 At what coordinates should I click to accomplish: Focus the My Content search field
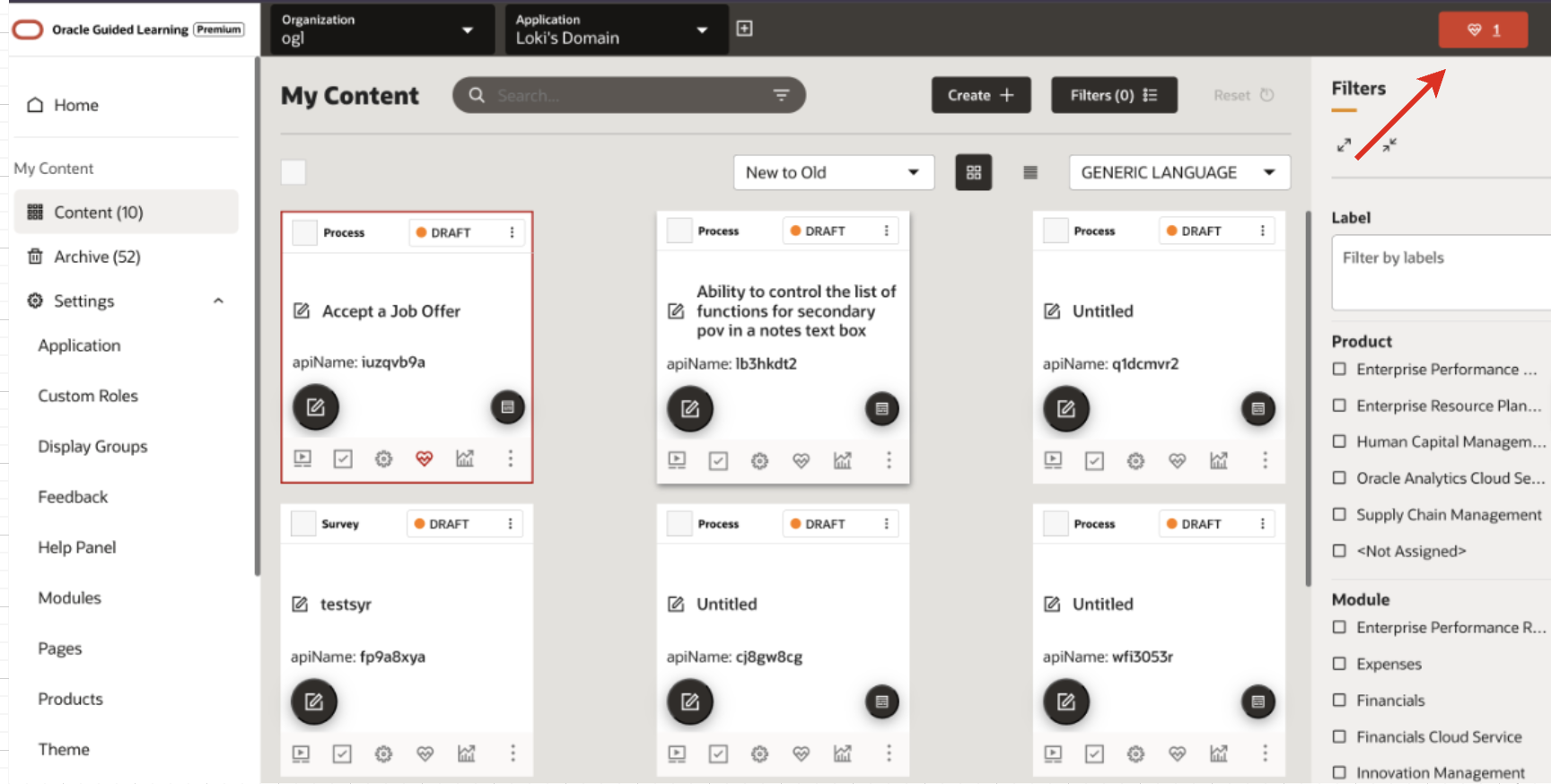628,95
